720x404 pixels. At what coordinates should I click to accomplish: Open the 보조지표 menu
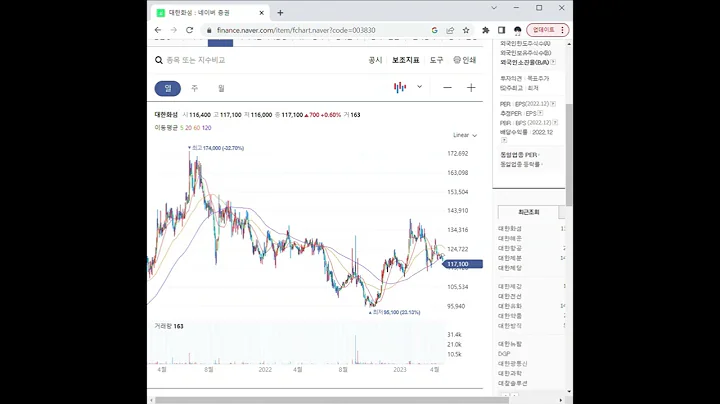click(x=405, y=60)
